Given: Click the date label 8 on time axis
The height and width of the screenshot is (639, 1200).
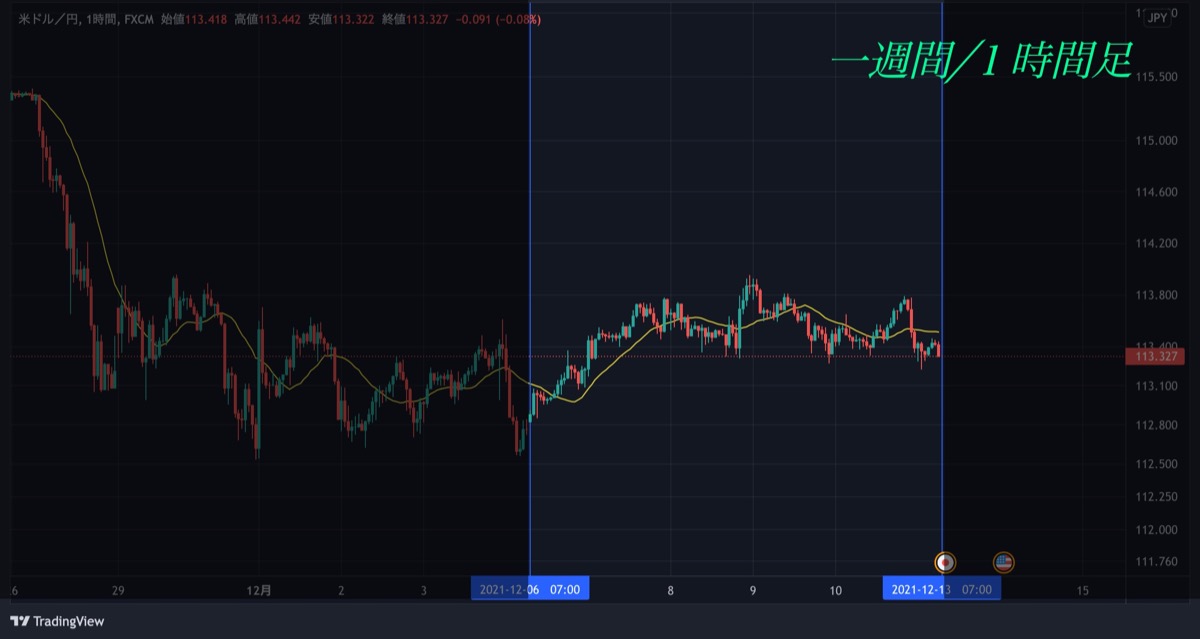Looking at the screenshot, I should [x=670, y=590].
